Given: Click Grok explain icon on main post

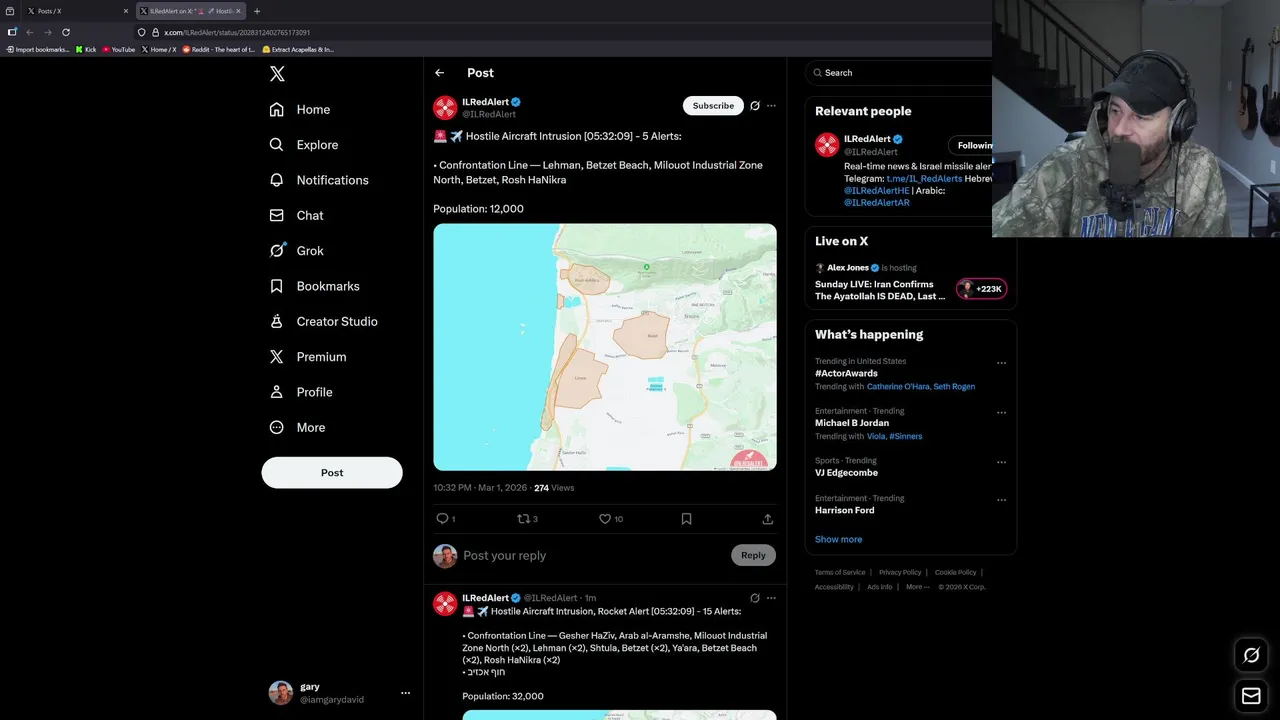Looking at the screenshot, I should [755, 106].
